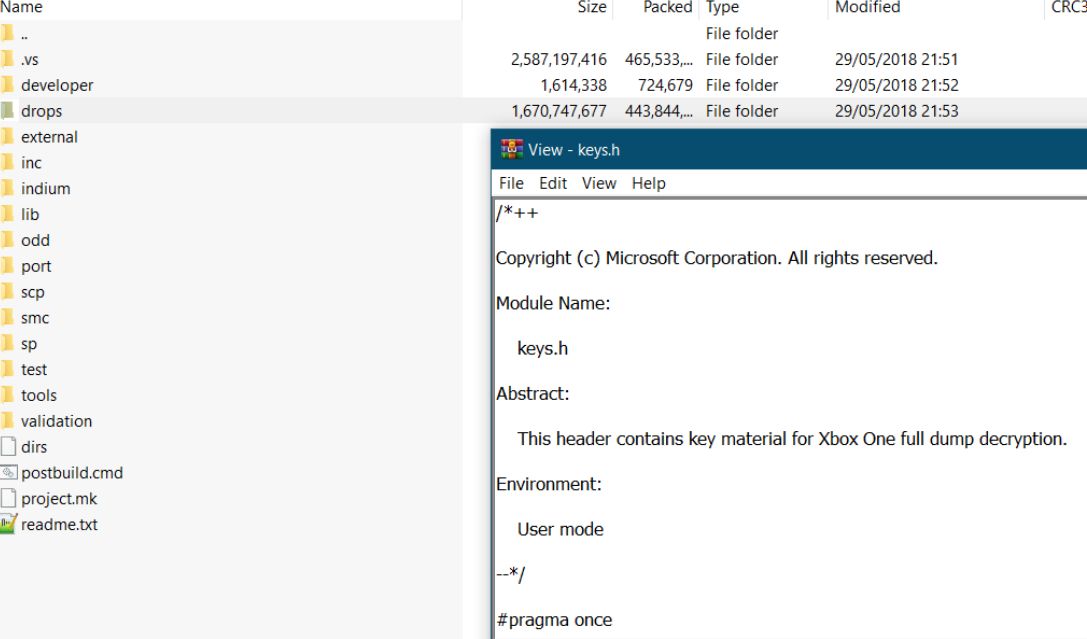Click the developer folder icon

pos(7,85)
